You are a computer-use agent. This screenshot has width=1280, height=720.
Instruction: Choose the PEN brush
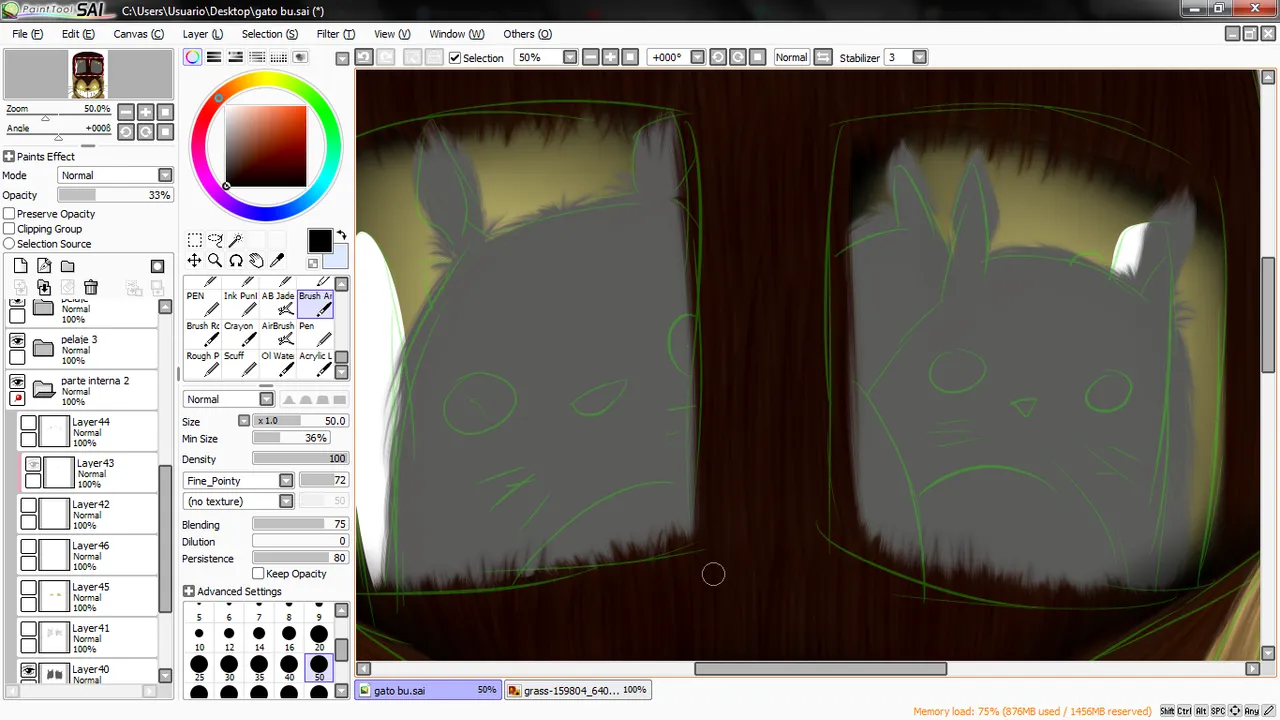[204, 303]
